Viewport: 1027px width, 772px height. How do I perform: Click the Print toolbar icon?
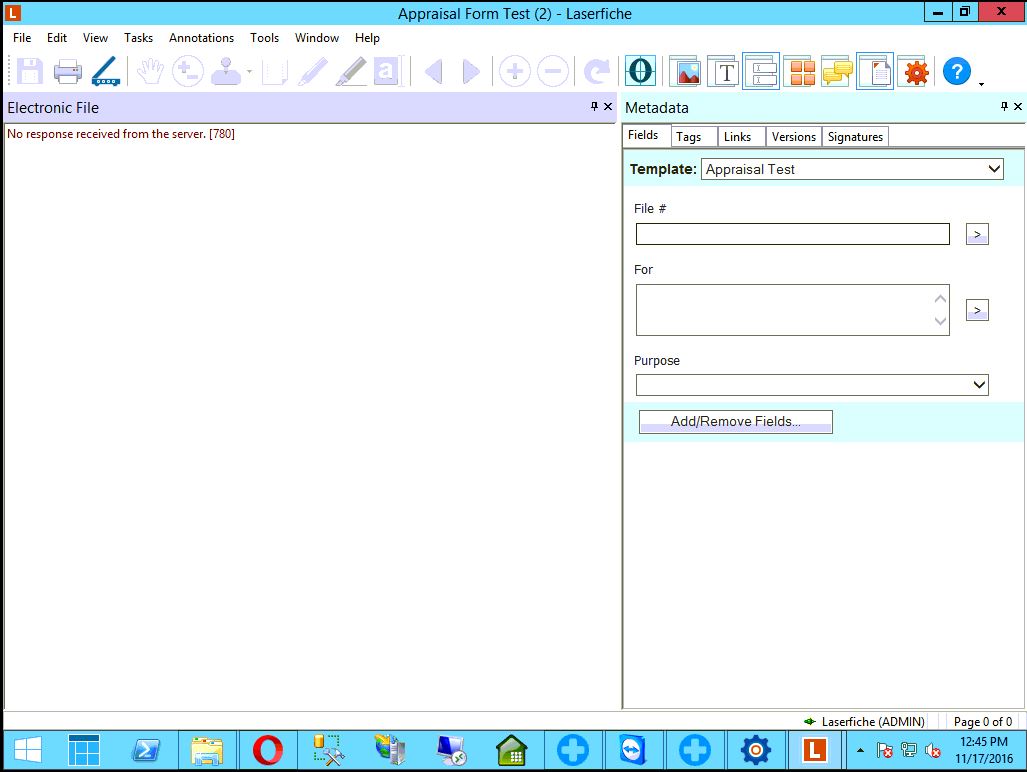68,72
